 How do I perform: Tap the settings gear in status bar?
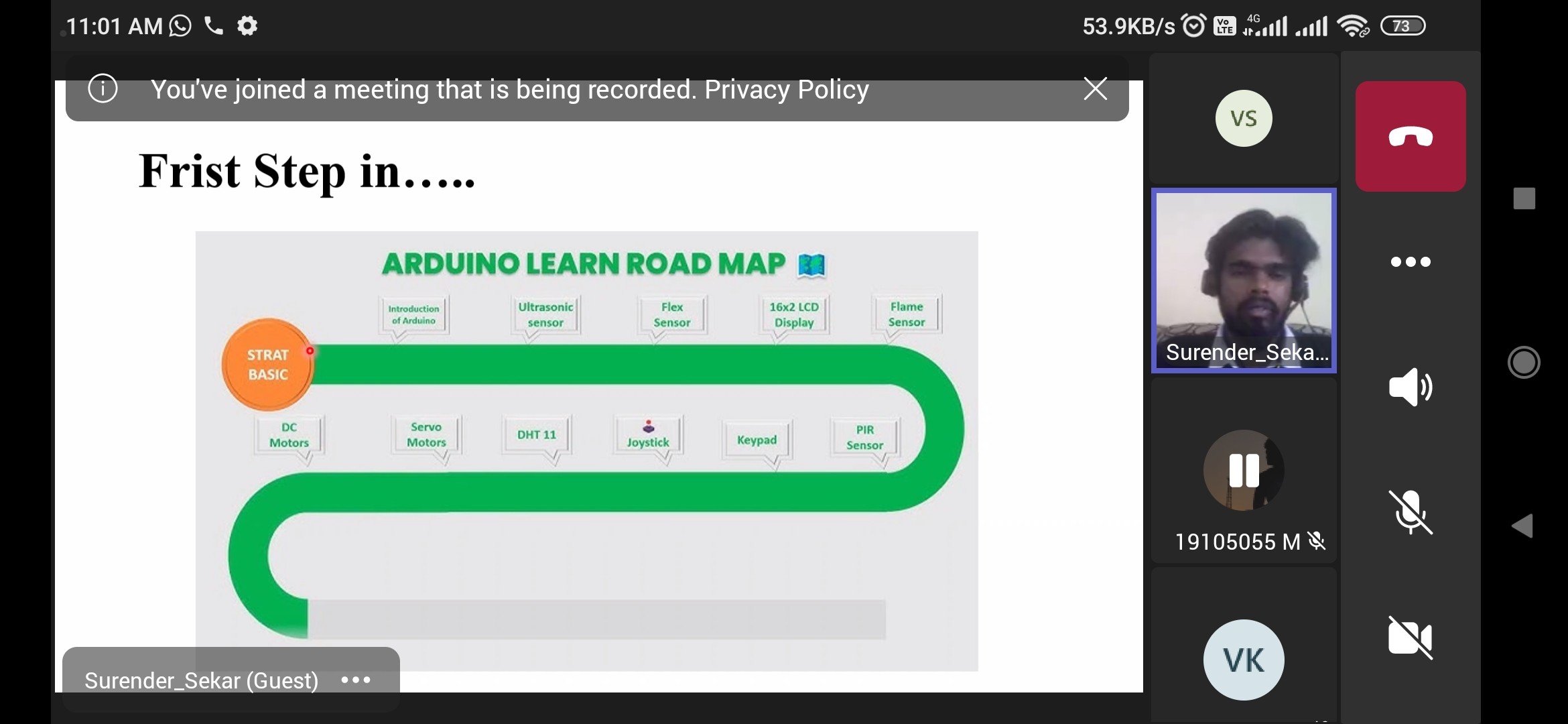pyautogui.click(x=247, y=26)
